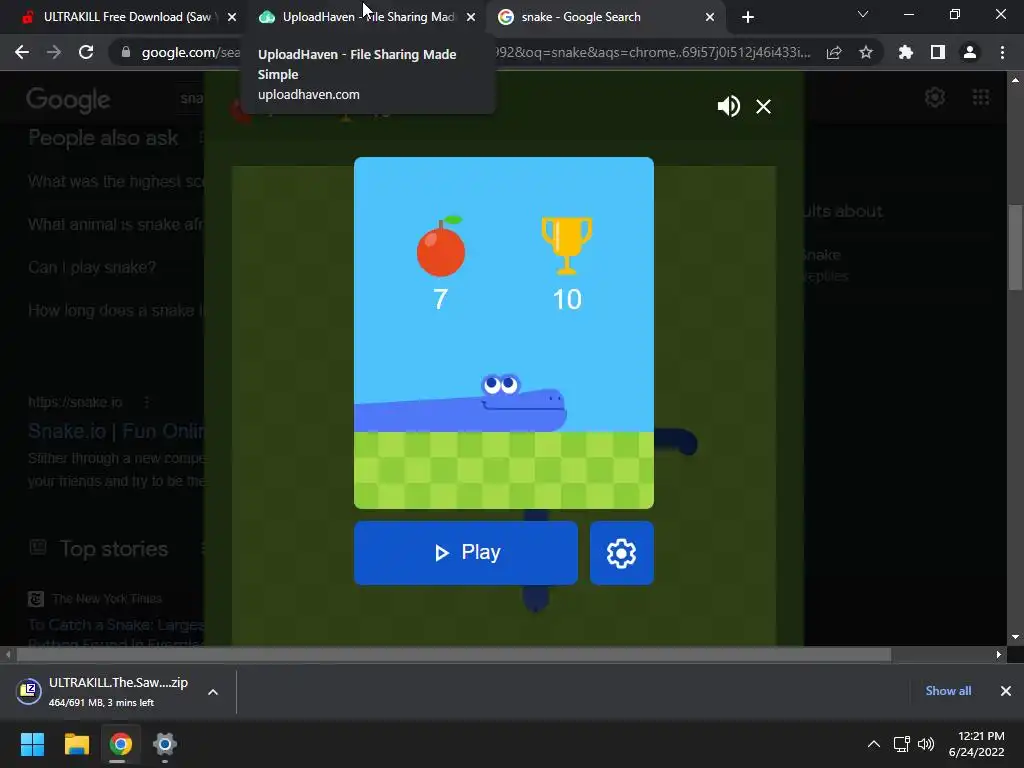Screen dimensions: 1024x768
Task: Open the Chrome three-dot menu
Action: [x=1002, y=52]
